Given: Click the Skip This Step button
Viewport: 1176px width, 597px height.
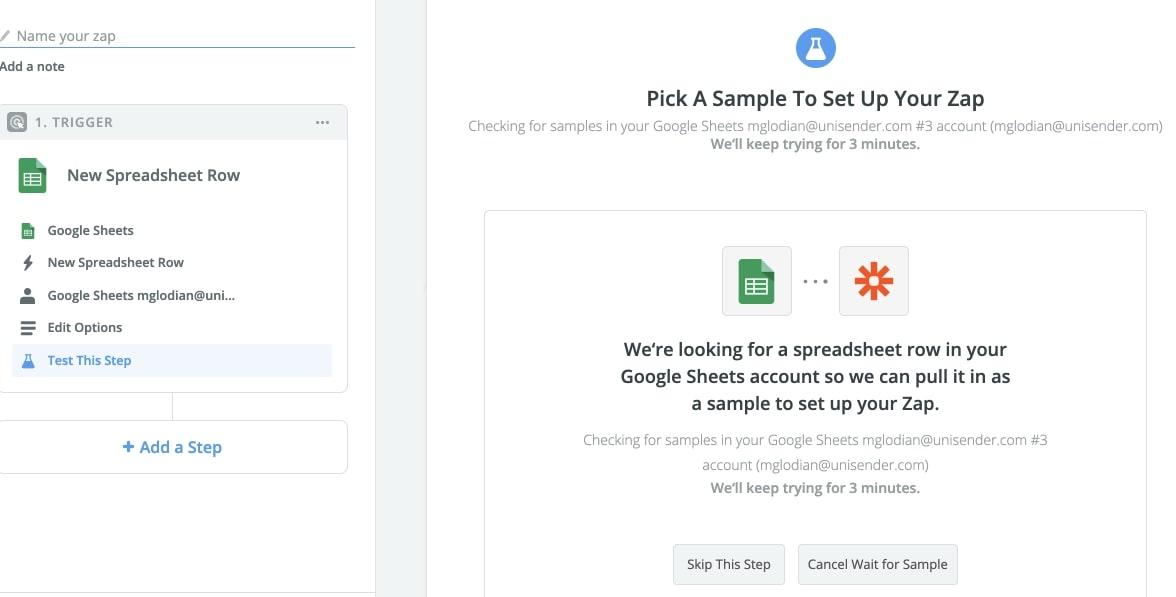Looking at the screenshot, I should [x=729, y=565].
